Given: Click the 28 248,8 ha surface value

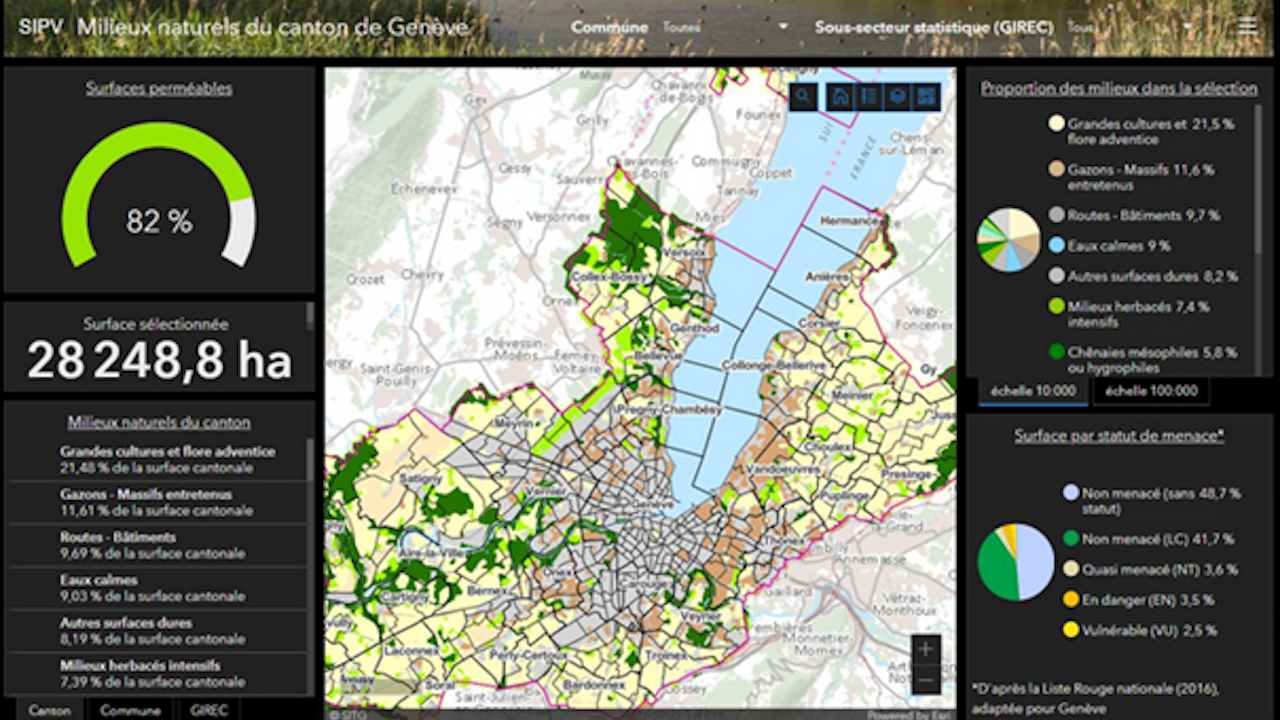Looking at the screenshot, I should [159, 360].
